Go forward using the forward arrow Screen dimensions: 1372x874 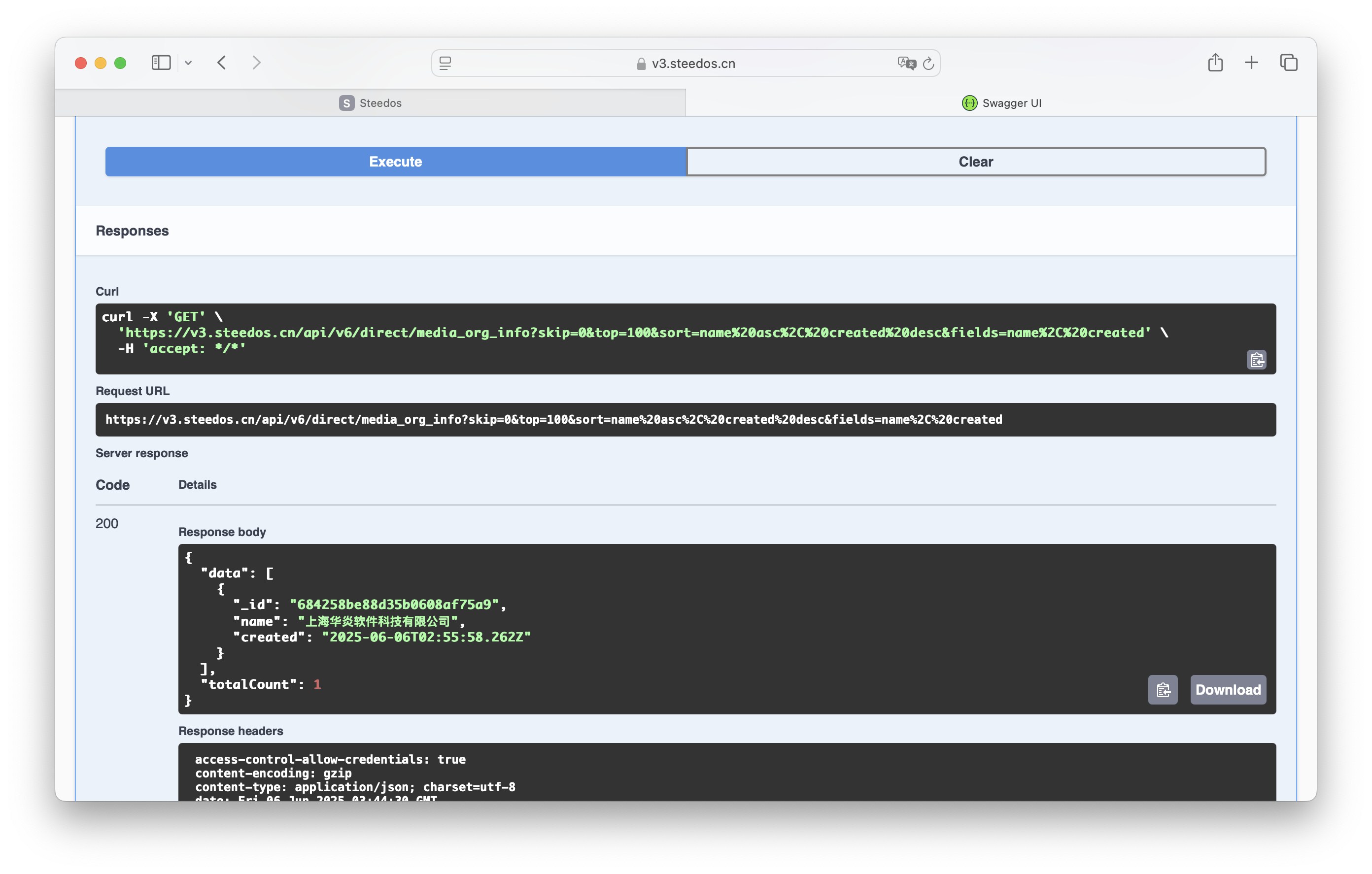[256, 63]
